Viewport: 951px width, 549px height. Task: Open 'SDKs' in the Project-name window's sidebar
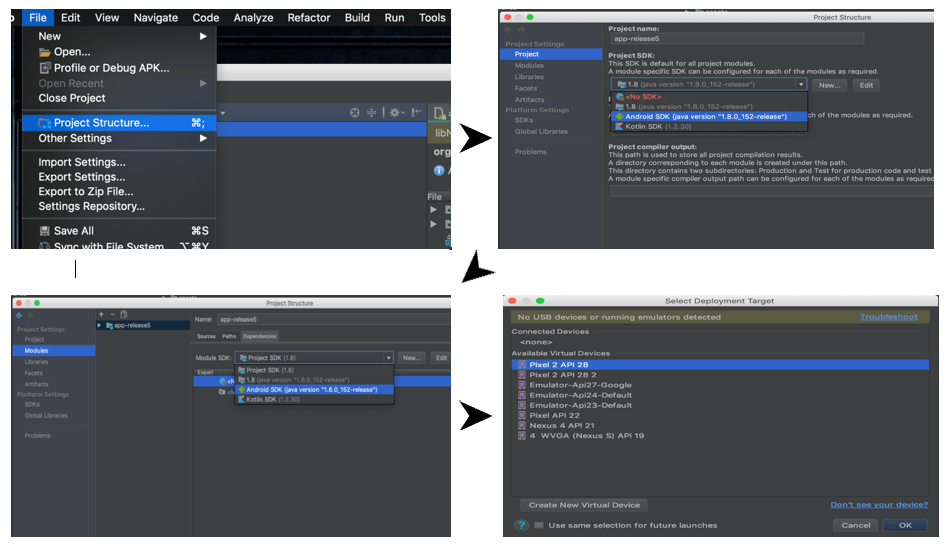click(524, 120)
